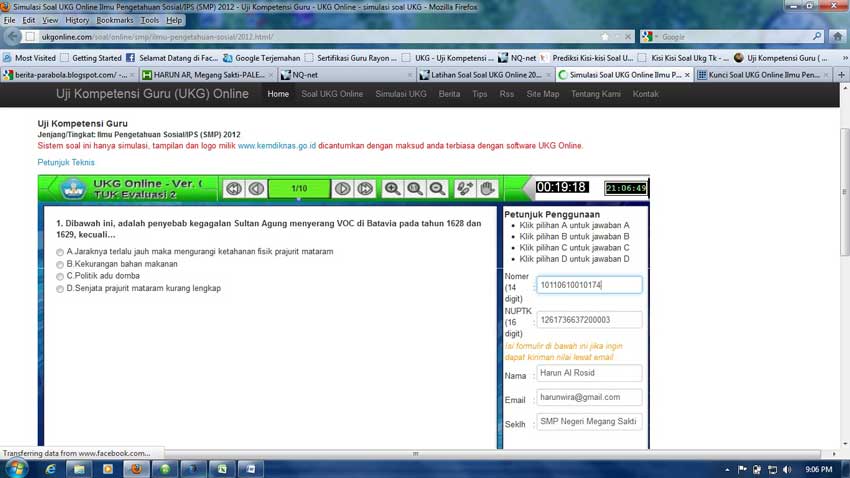Stop loading with the X in address bar
The width and height of the screenshot is (850, 478).
[x=628, y=37]
